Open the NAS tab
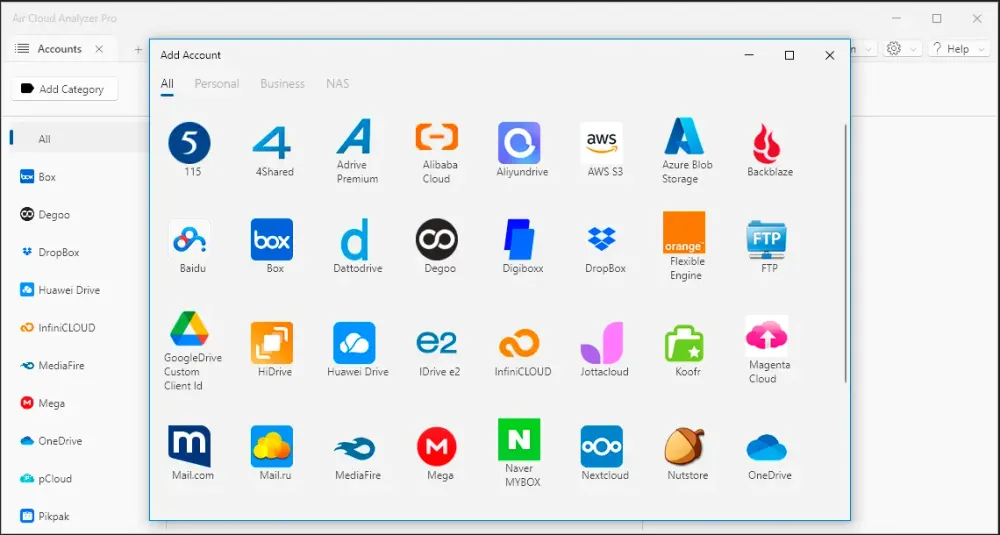Screen dimensions: 1000x535 (x=337, y=84)
